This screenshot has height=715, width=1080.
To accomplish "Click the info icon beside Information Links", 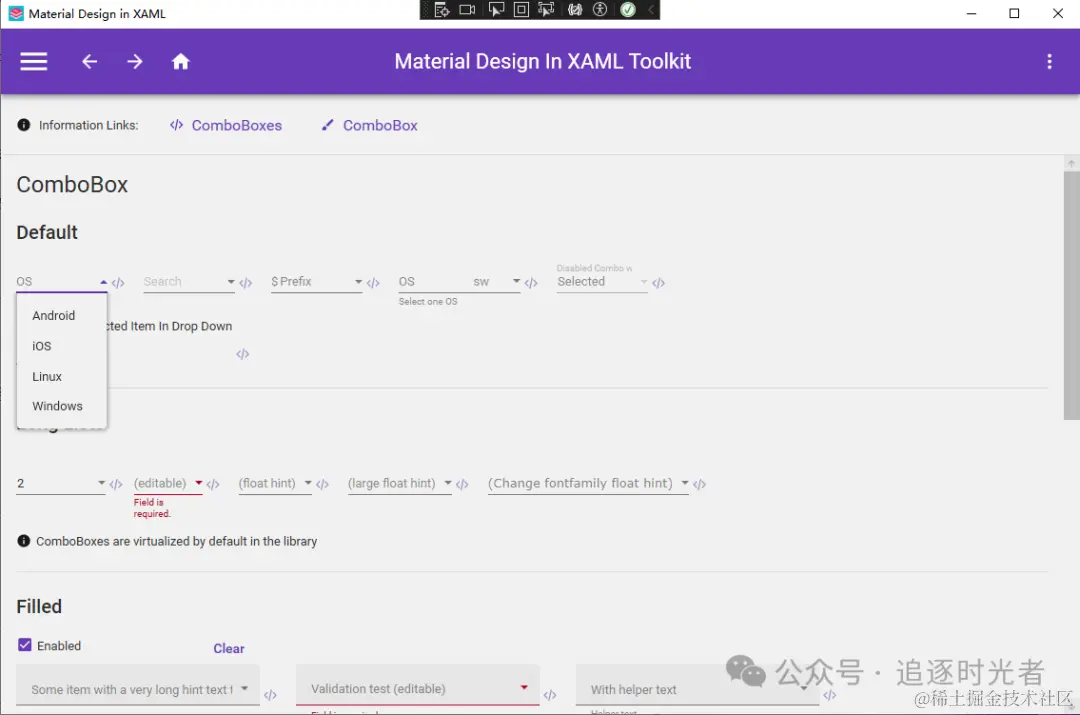I will 23,125.
